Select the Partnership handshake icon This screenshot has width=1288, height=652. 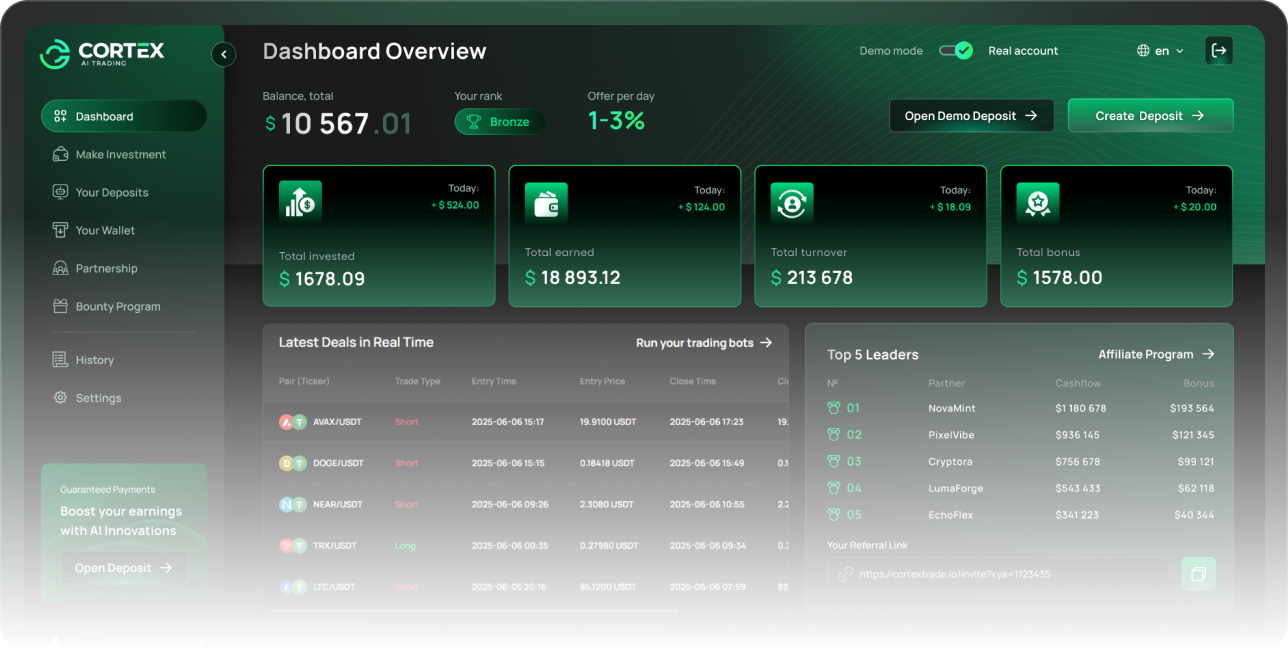pyautogui.click(x=60, y=268)
